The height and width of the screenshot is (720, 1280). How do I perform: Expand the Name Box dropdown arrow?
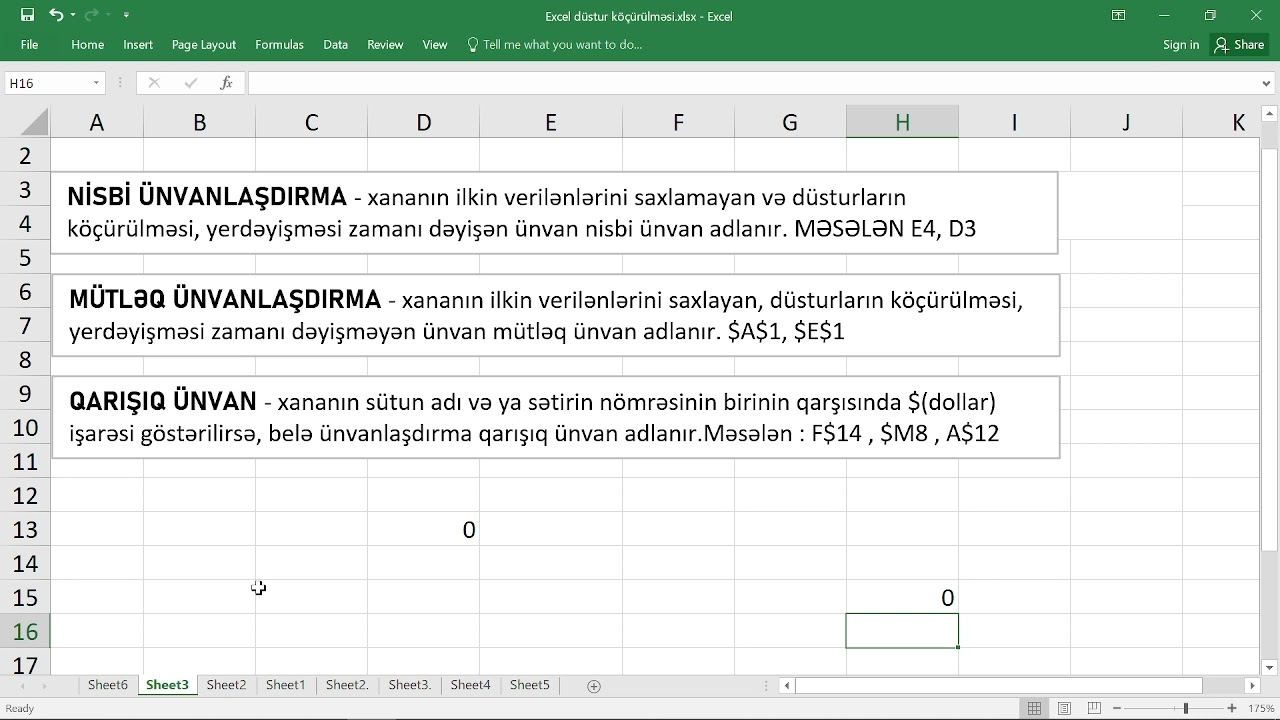click(x=96, y=83)
